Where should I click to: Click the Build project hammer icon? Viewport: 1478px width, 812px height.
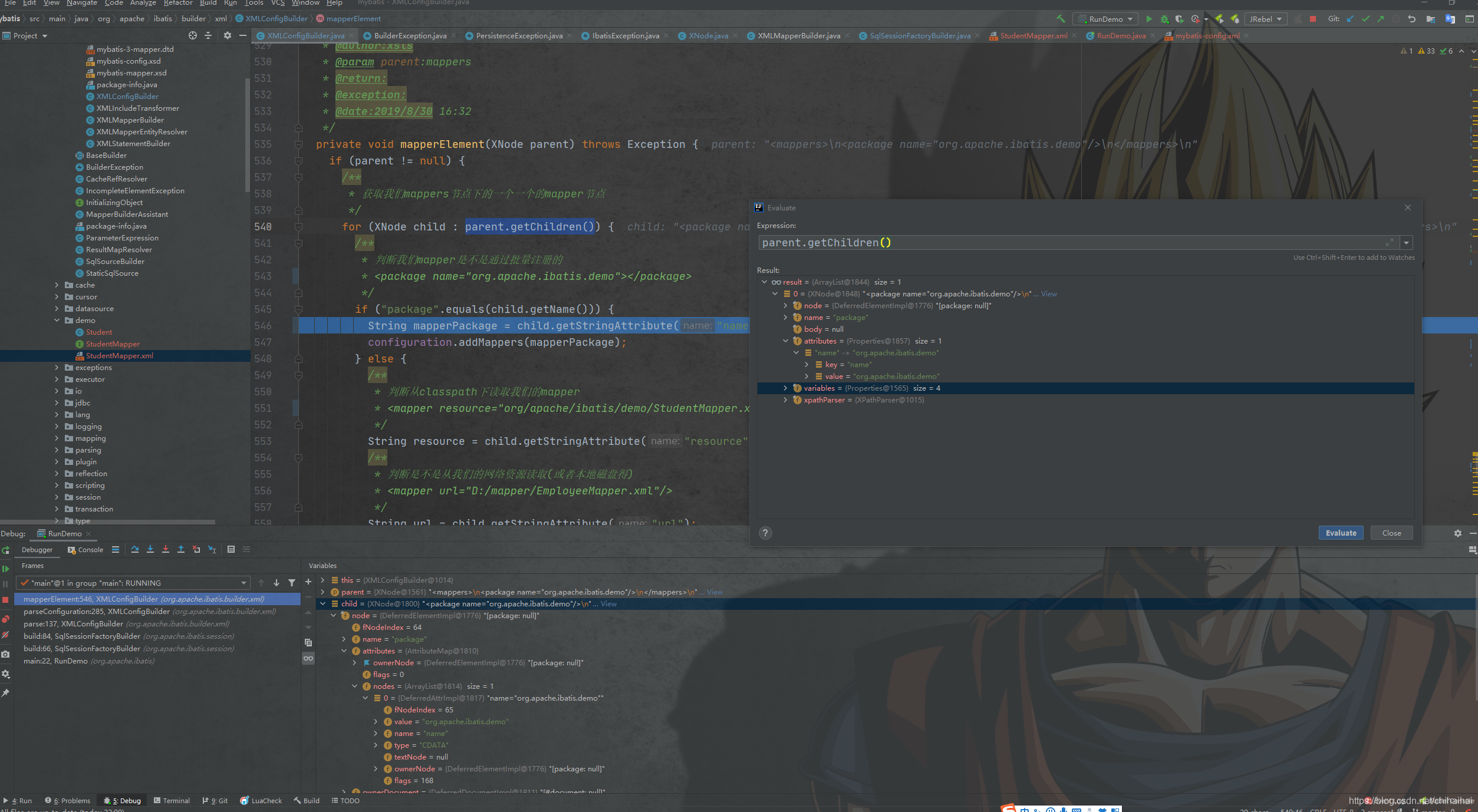pos(1061,19)
